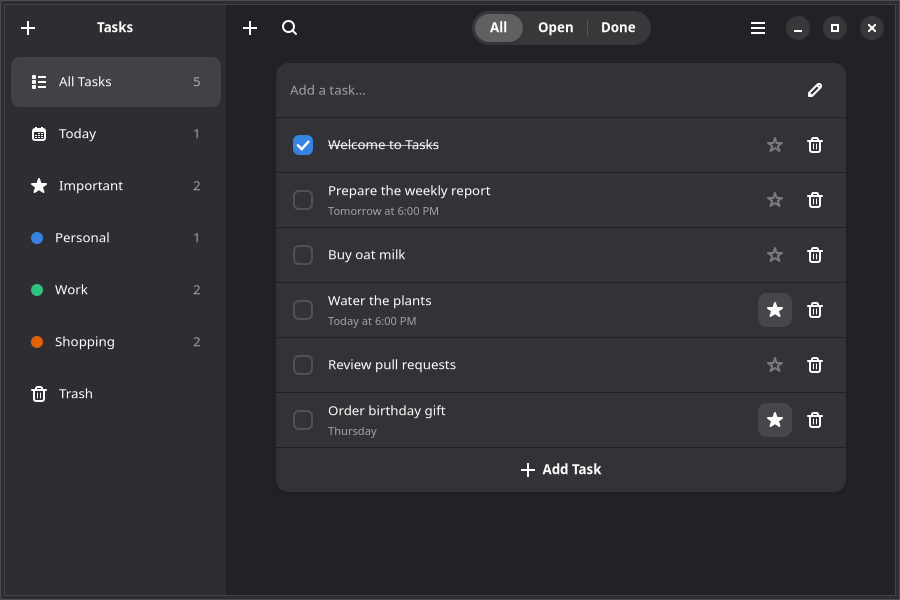Mark Buy oat milk as done
This screenshot has width=900, height=600.
(302, 255)
